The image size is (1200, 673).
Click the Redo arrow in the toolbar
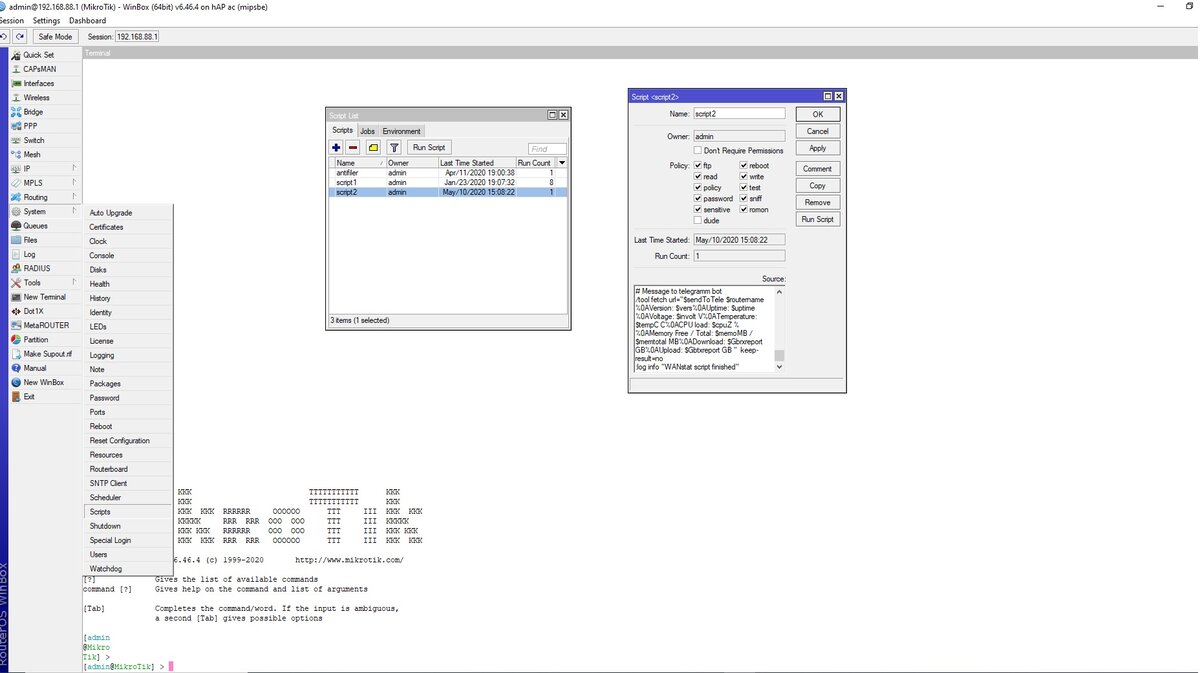[20, 36]
